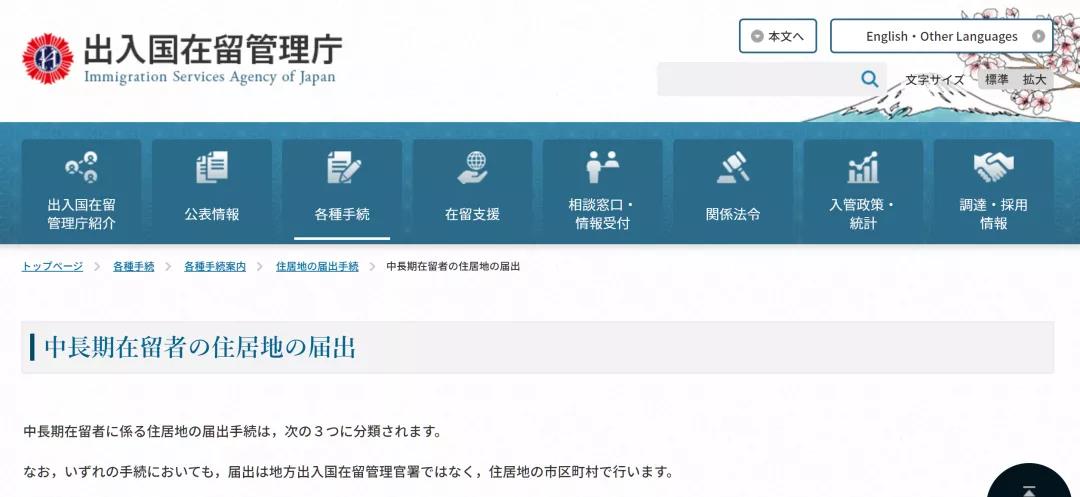Set text size to 標準

pos(996,80)
